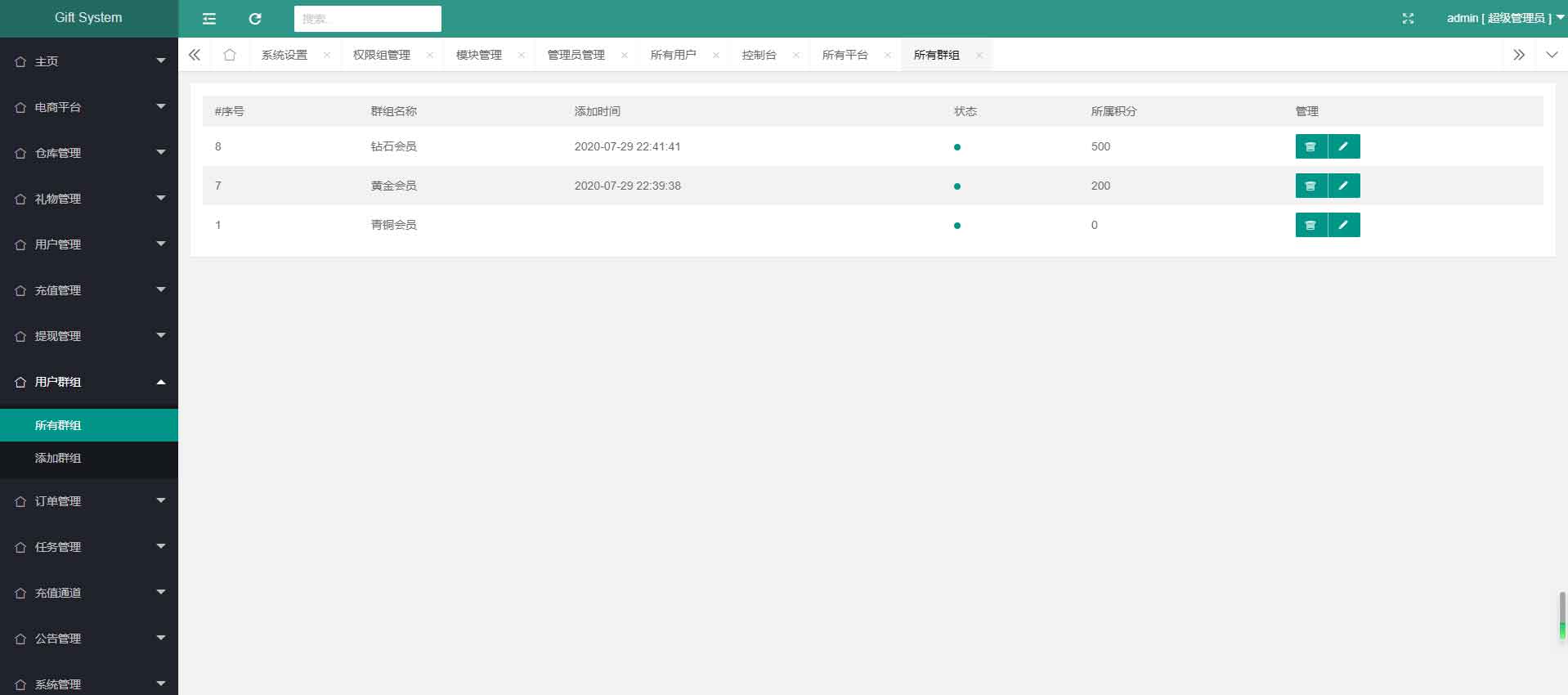Close the 管理员管理 tab

[625, 55]
